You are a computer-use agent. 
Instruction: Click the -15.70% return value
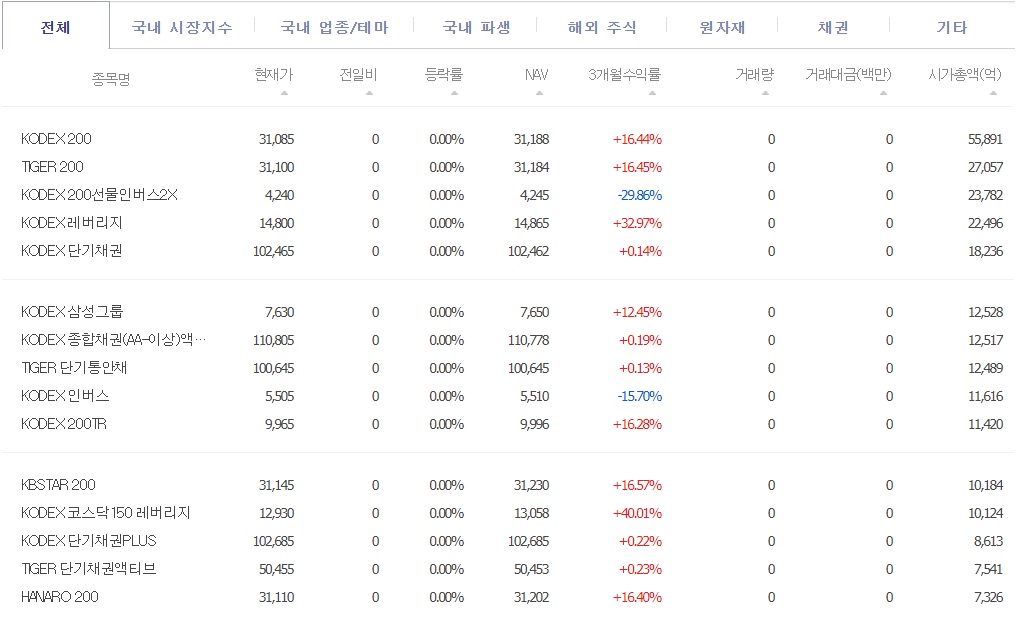tap(640, 396)
